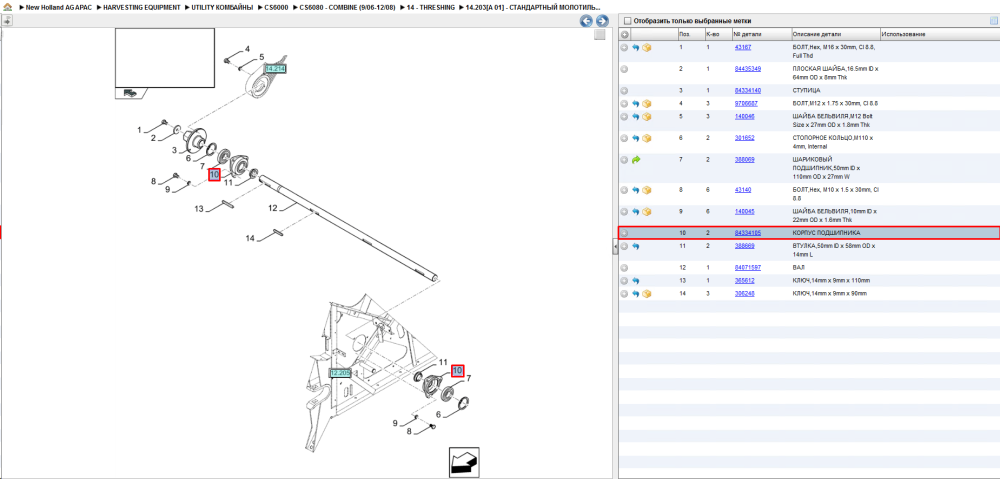The width and height of the screenshot is (1000, 479).
Task: Open the 12.205 reference tag in diagram
Action: (341, 373)
